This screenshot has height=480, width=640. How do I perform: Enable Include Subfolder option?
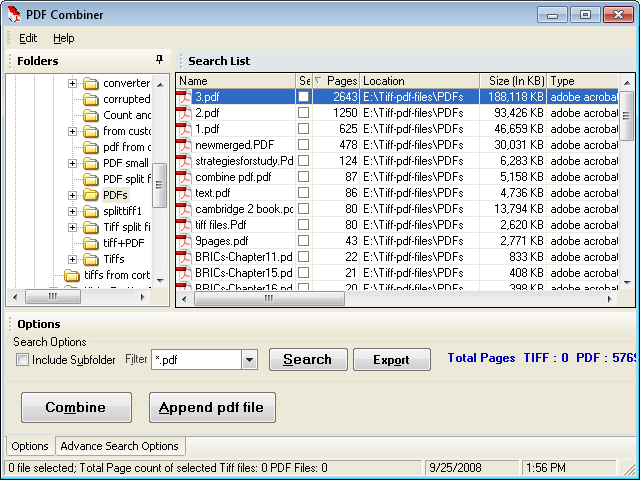coord(22,360)
